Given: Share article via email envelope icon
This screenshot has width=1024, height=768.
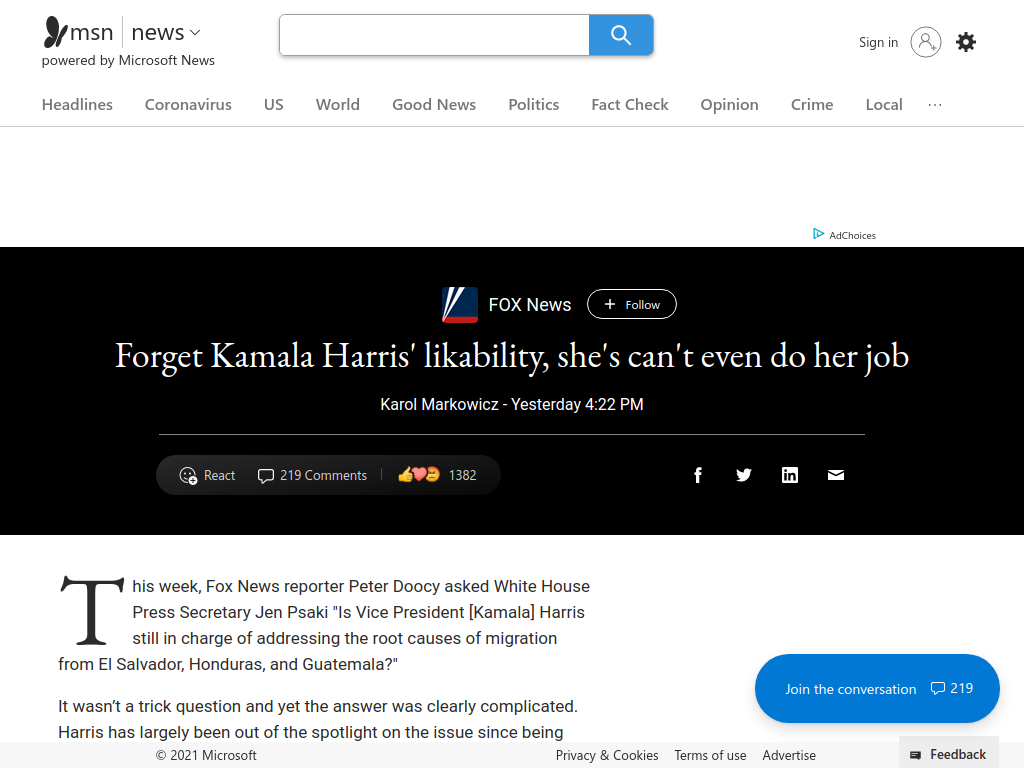Looking at the screenshot, I should (x=836, y=475).
